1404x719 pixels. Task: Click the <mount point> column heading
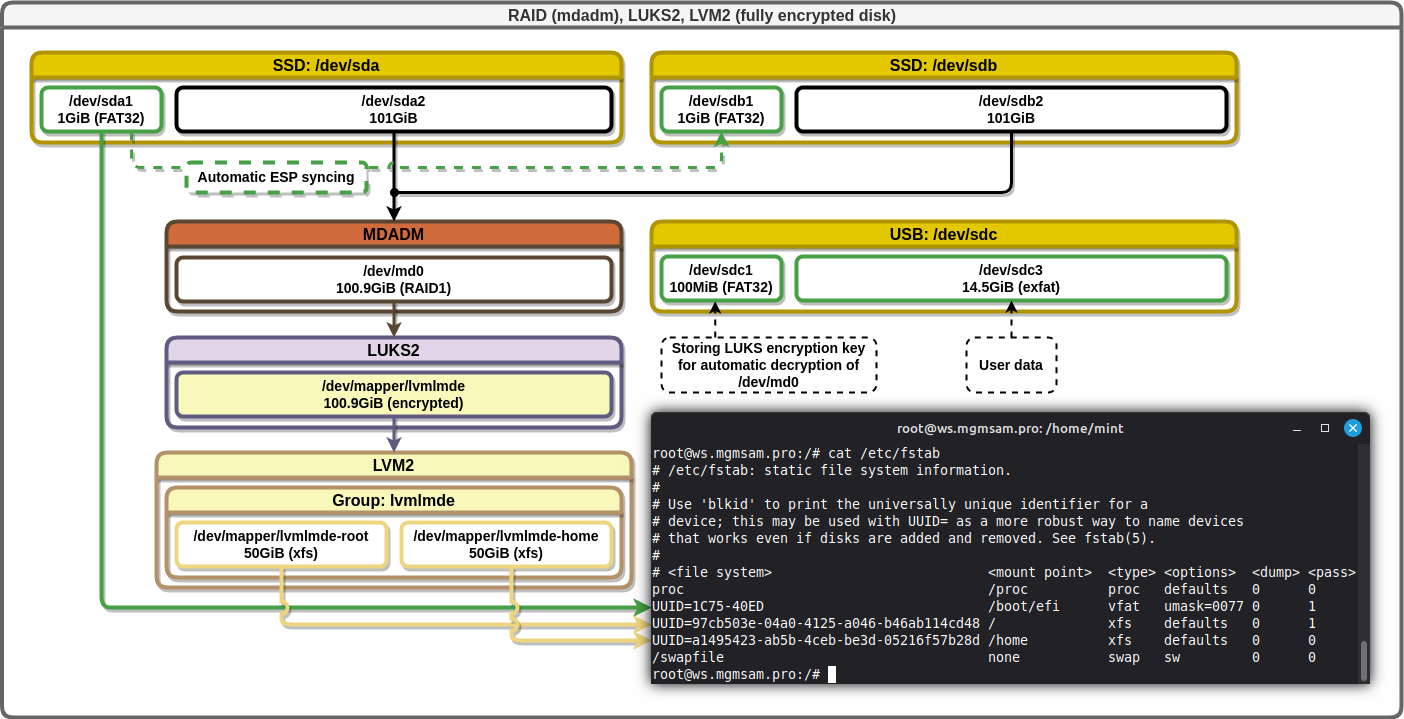[1040, 572]
